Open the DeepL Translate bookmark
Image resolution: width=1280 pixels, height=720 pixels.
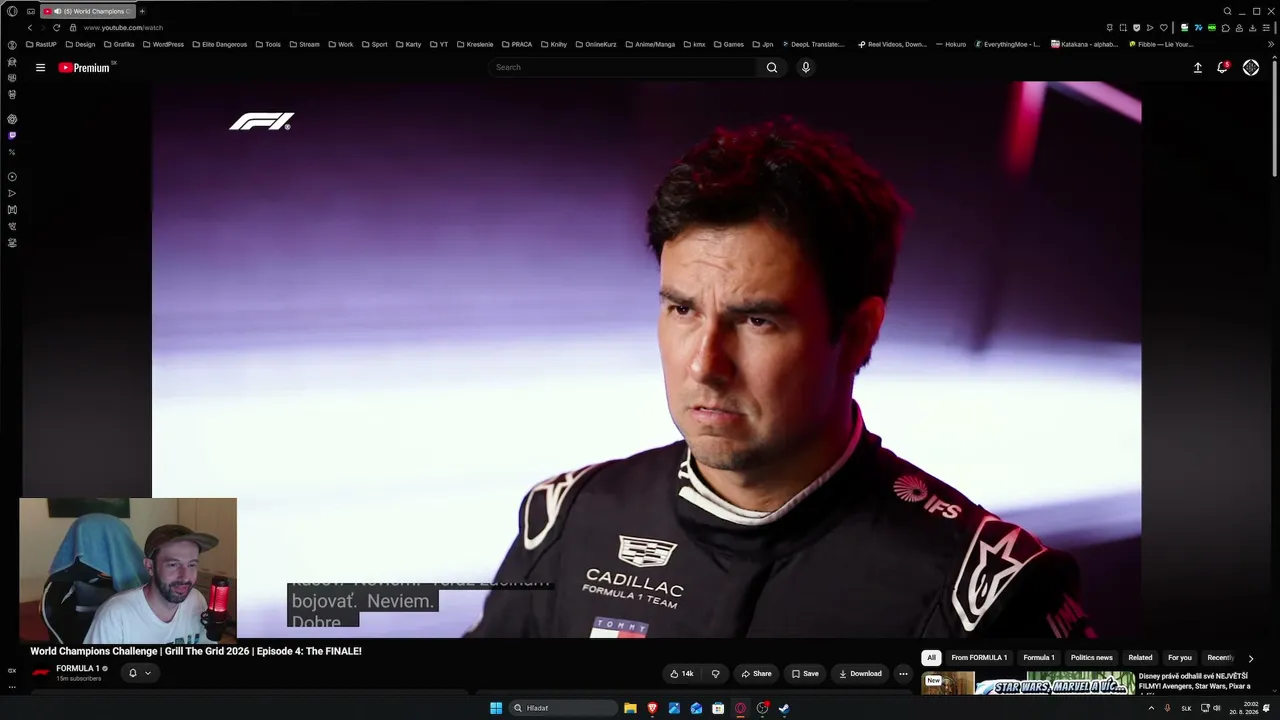click(813, 44)
